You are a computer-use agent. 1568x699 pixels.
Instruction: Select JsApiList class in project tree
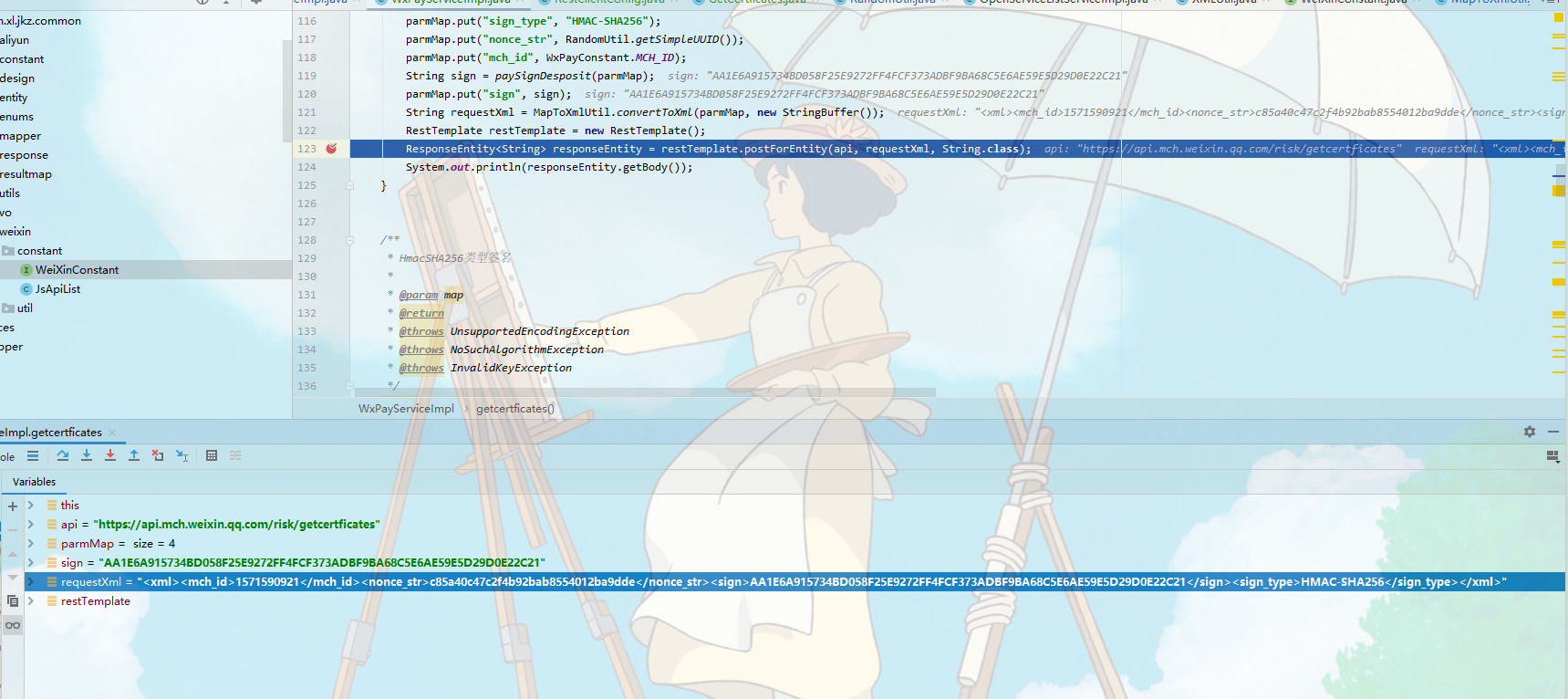pyautogui.click(x=57, y=289)
